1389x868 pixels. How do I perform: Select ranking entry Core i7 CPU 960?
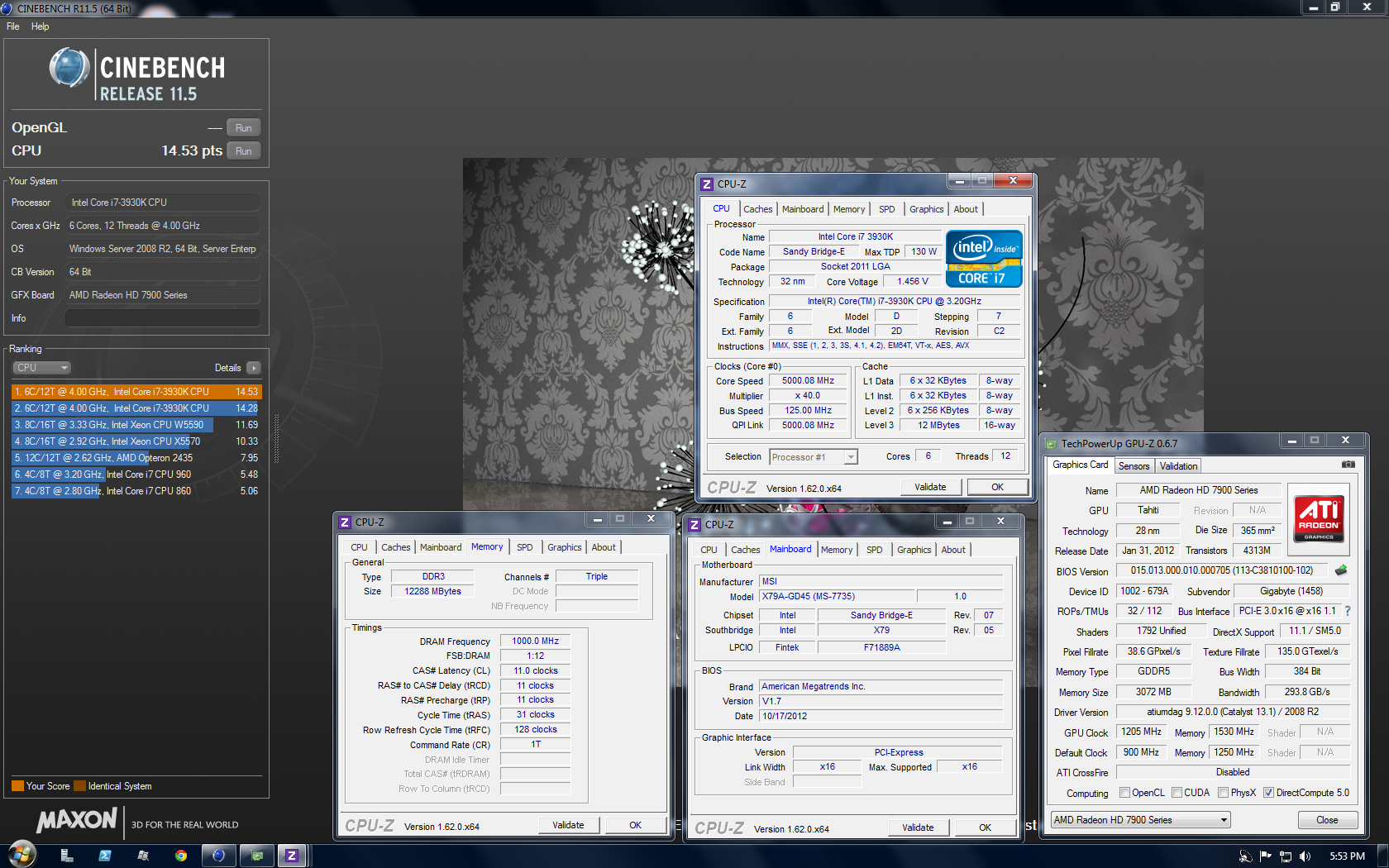click(136, 475)
